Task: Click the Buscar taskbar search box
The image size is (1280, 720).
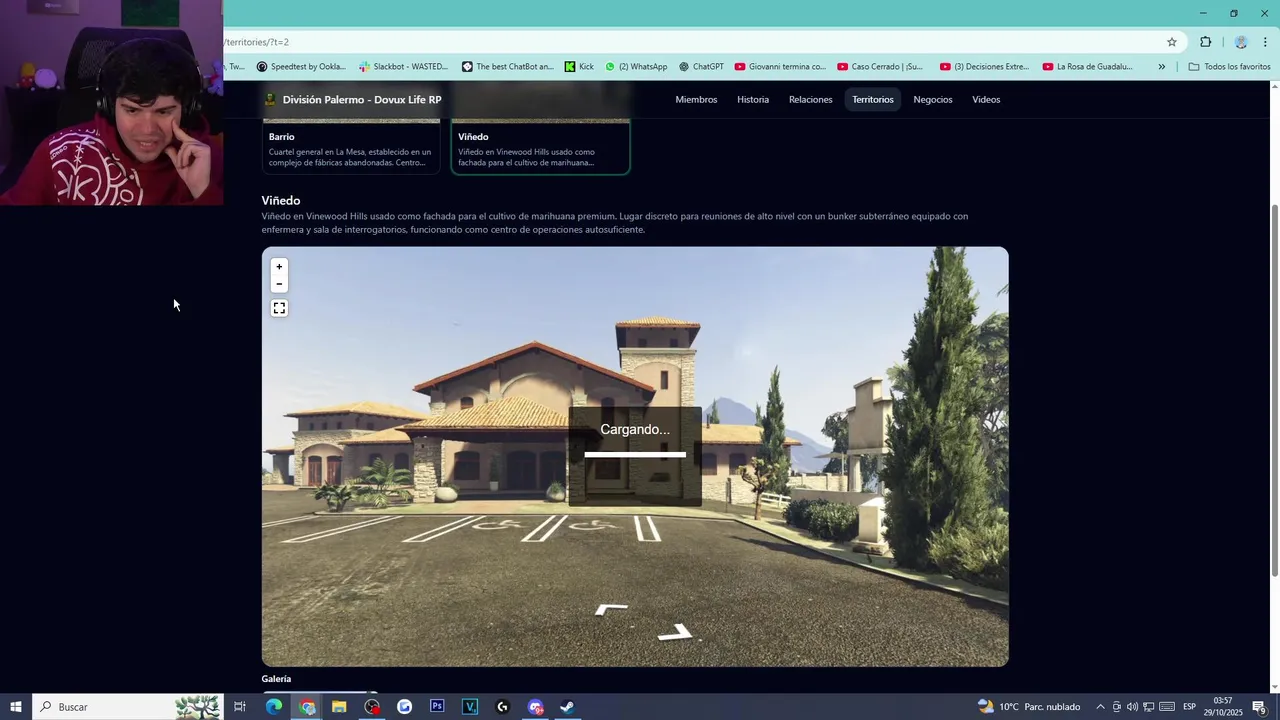Action: (128, 707)
